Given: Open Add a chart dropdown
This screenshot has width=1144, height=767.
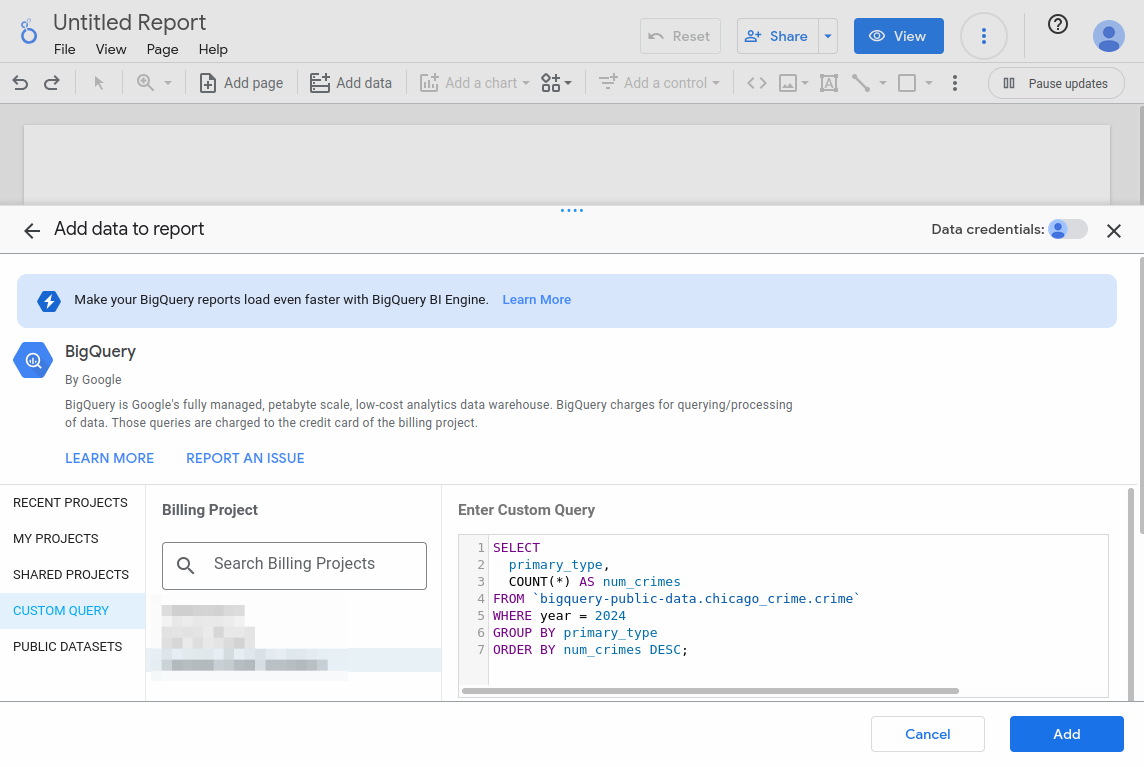Looking at the screenshot, I should [x=474, y=83].
